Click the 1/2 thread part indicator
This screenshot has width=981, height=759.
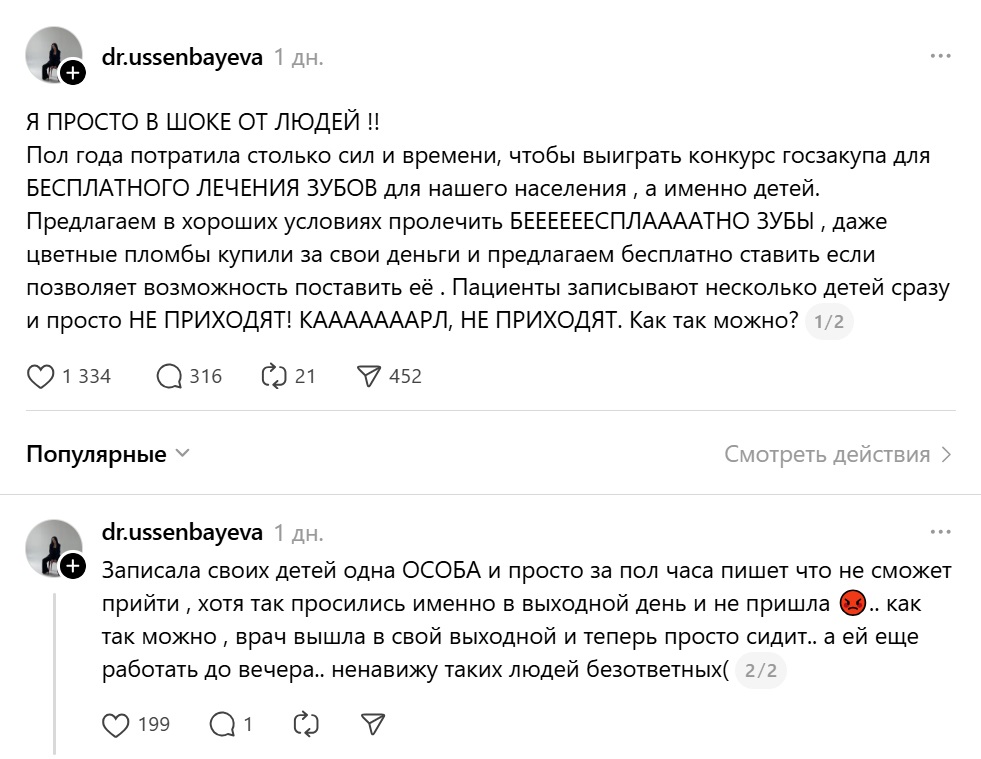(x=829, y=322)
